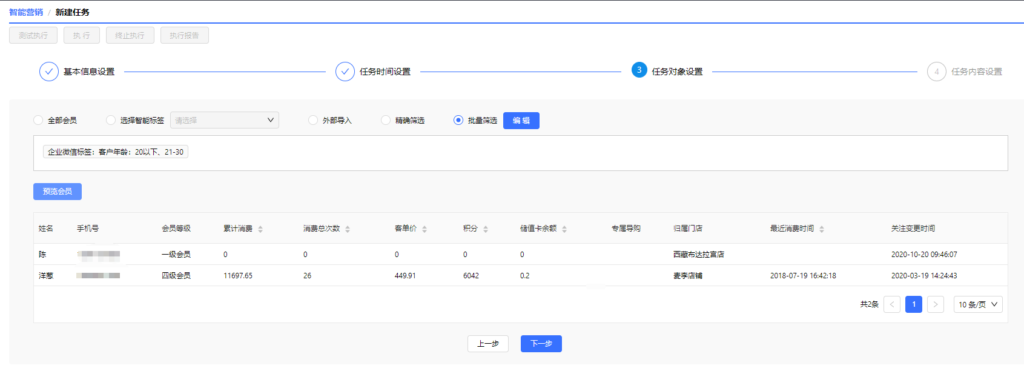Click the 基本信息设置 step checkmark icon
Viewport: 1024px width, 368px height.
pos(49,72)
